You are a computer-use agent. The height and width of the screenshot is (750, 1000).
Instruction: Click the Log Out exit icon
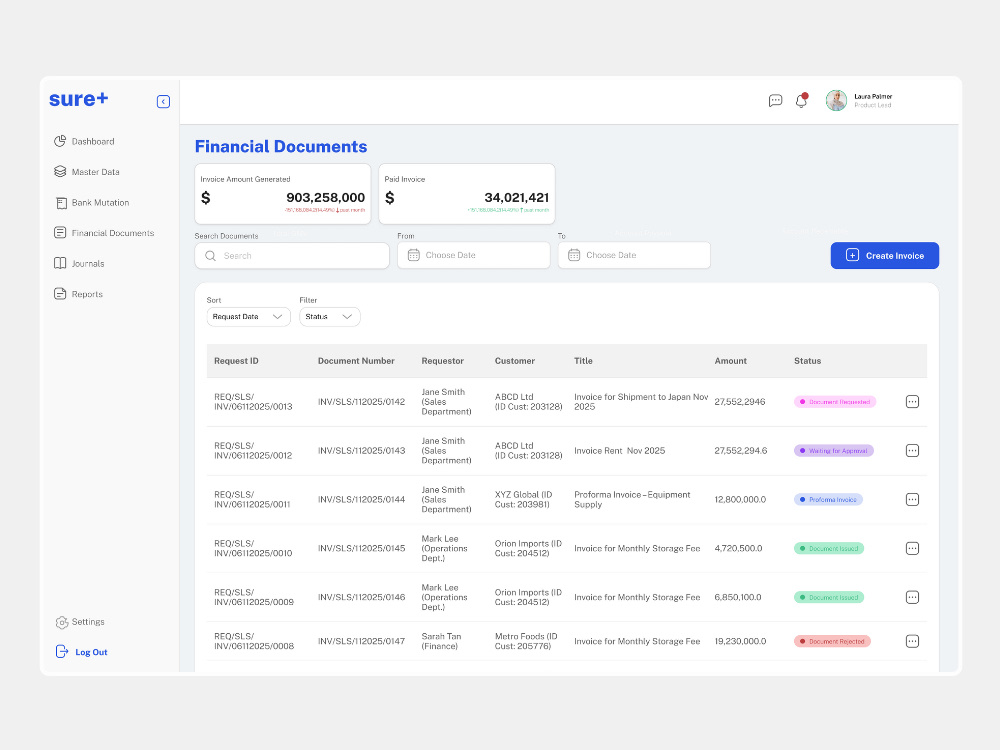[x=62, y=652]
